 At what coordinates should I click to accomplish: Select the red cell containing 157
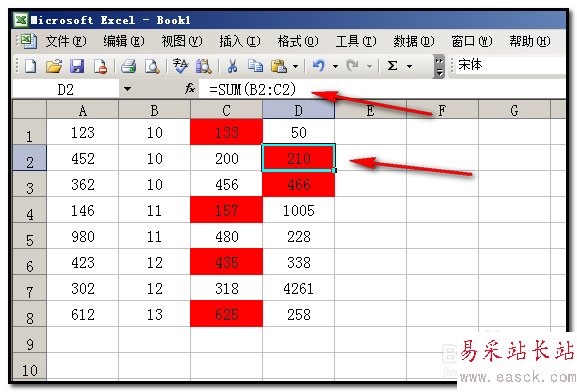(x=226, y=210)
